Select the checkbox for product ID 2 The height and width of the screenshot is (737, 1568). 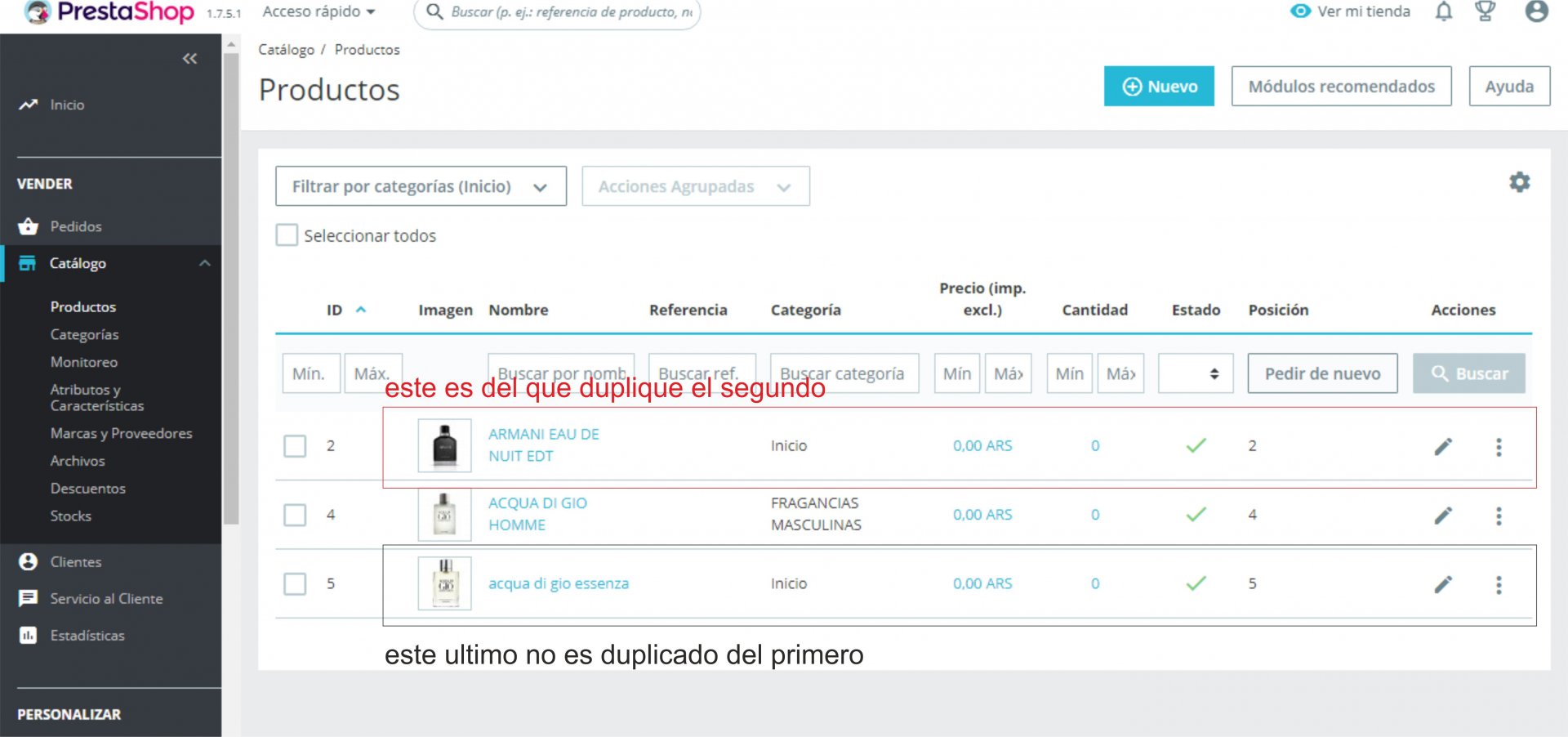pos(295,446)
